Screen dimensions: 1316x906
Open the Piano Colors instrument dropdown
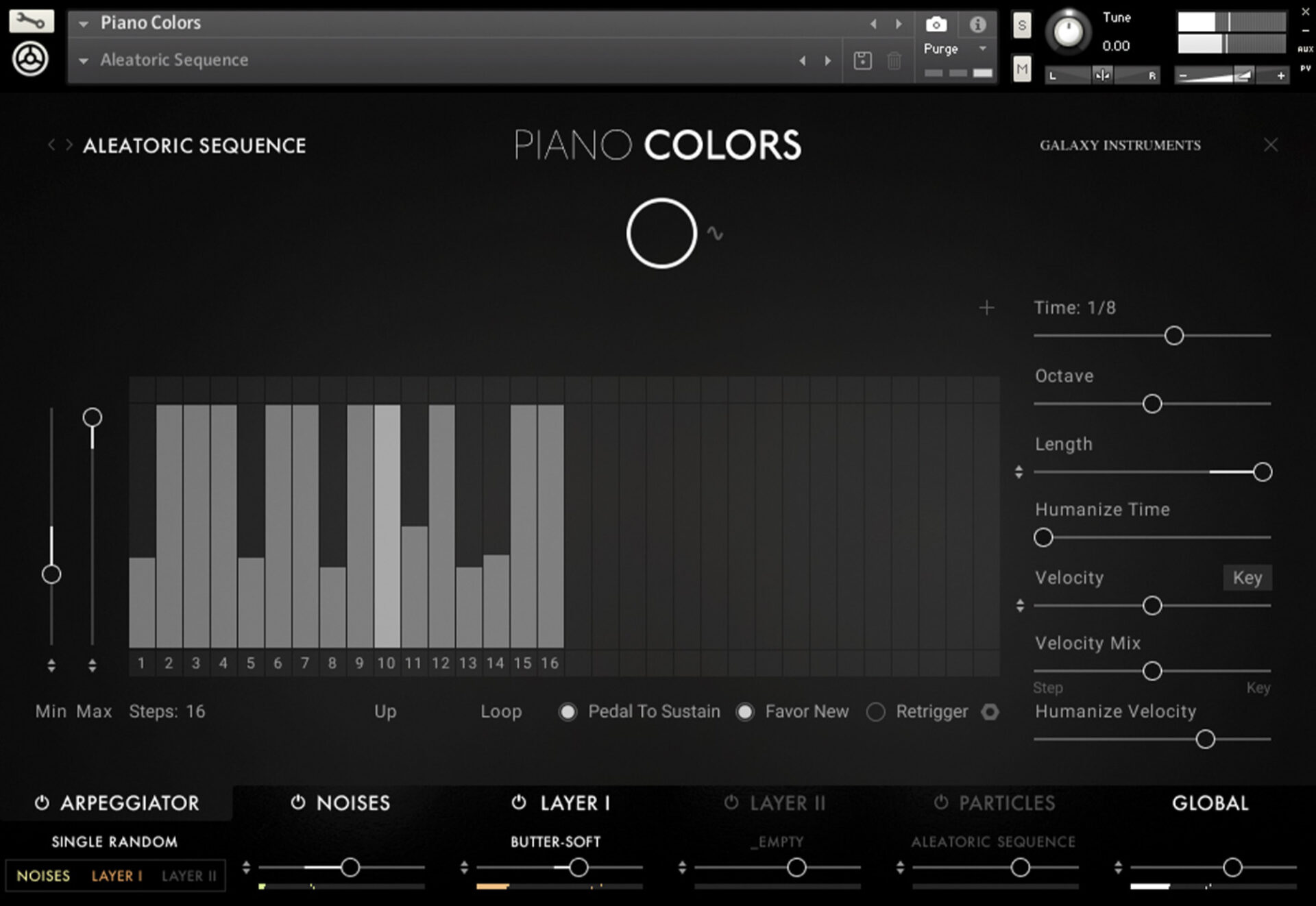pyautogui.click(x=82, y=23)
